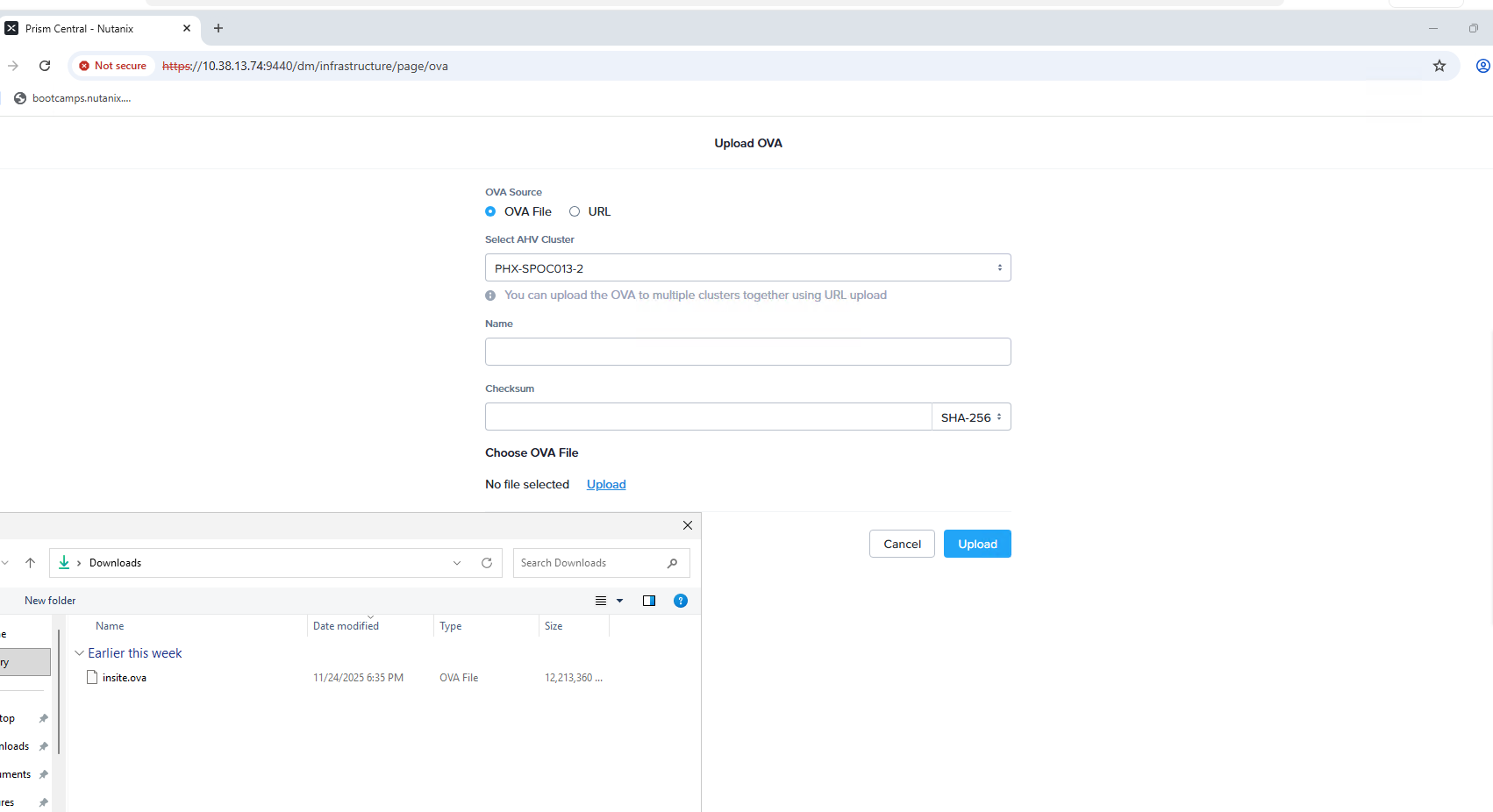Click the bookmark star icon in address bar
Viewport: 1493px width, 812px height.
[1439, 65]
